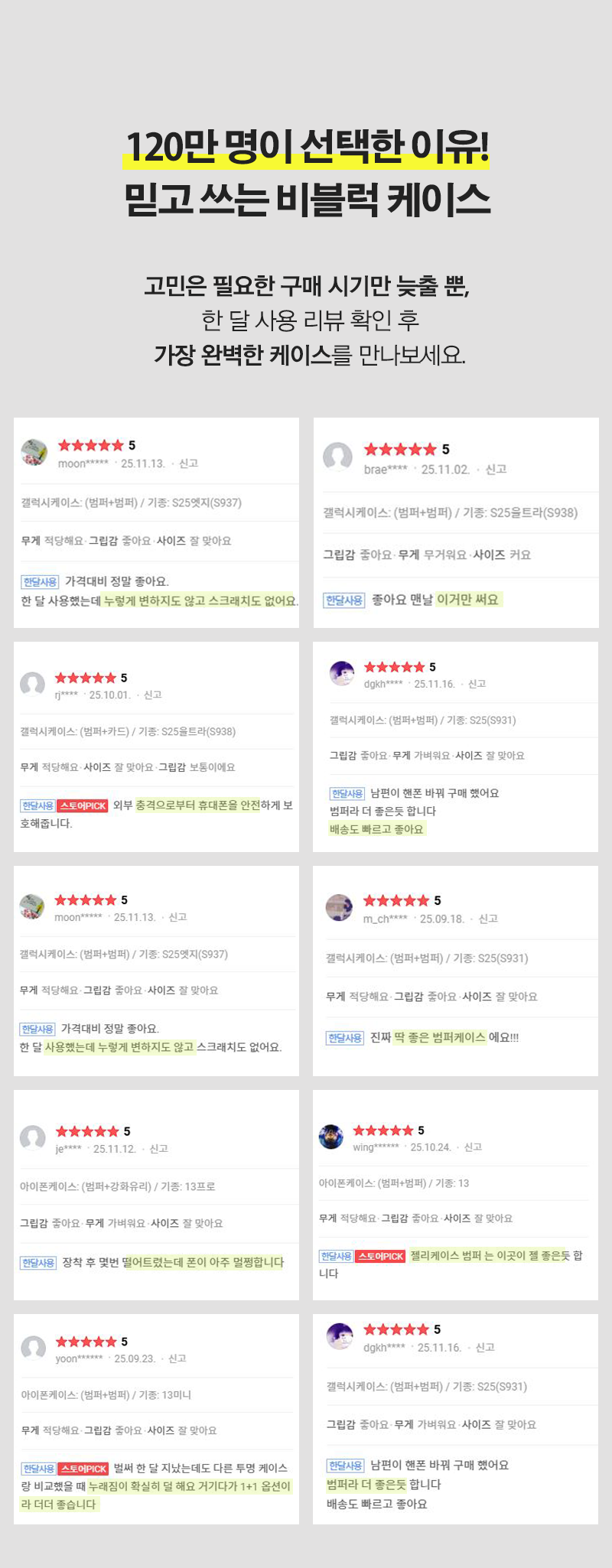Screen dimensions: 612x1568
Task: Click star rating on wing****** review
Action: (382, 1130)
